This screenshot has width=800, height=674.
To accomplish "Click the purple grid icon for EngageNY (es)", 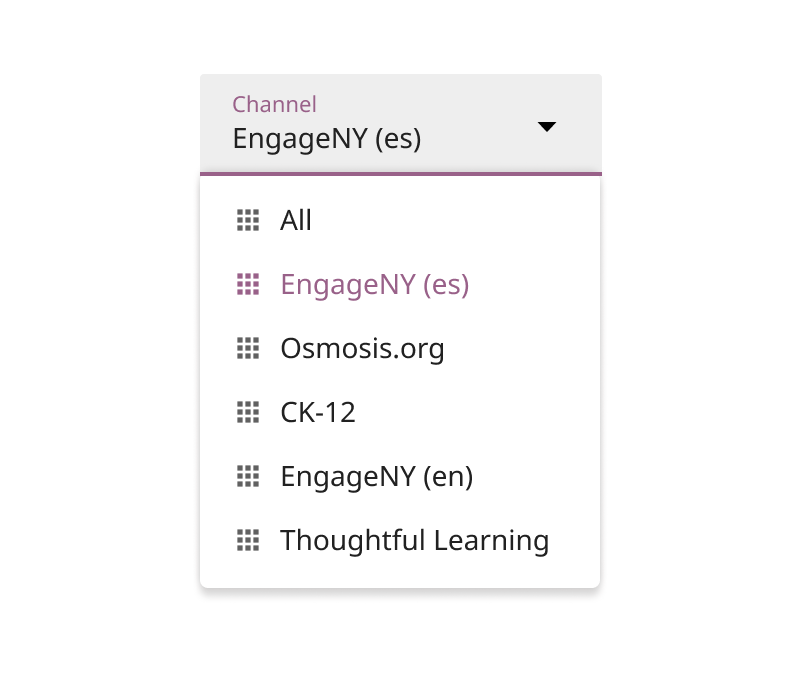I will click(248, 285).
